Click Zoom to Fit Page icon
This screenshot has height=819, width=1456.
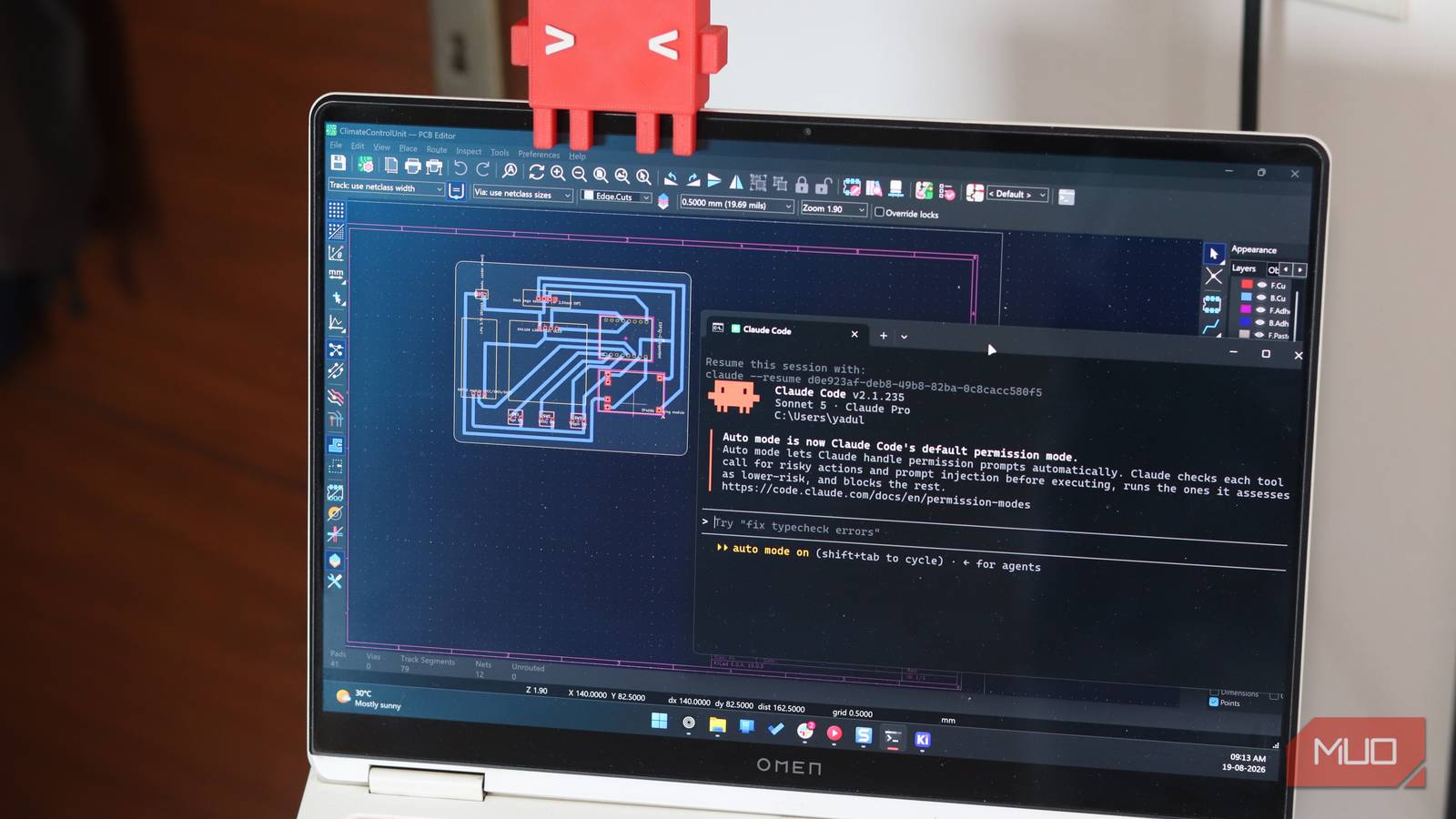[x=601, y=174]
